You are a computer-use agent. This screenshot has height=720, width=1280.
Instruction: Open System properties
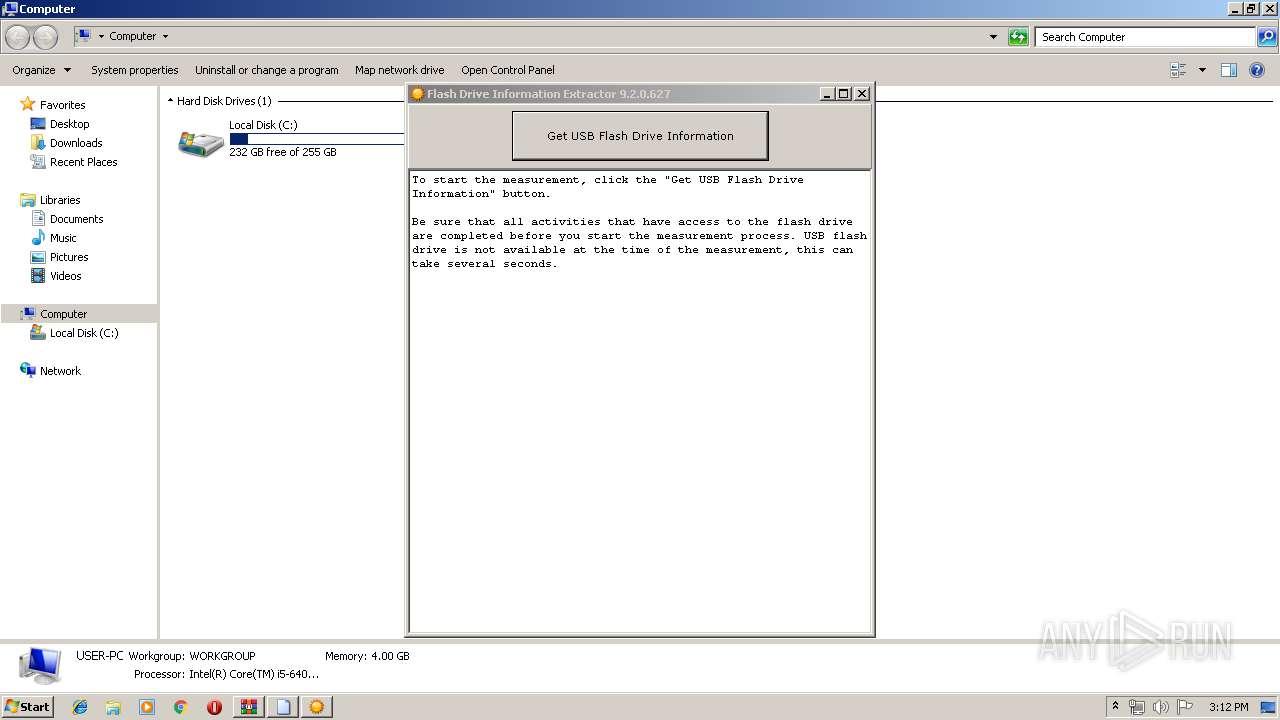(x=135, y=70)
